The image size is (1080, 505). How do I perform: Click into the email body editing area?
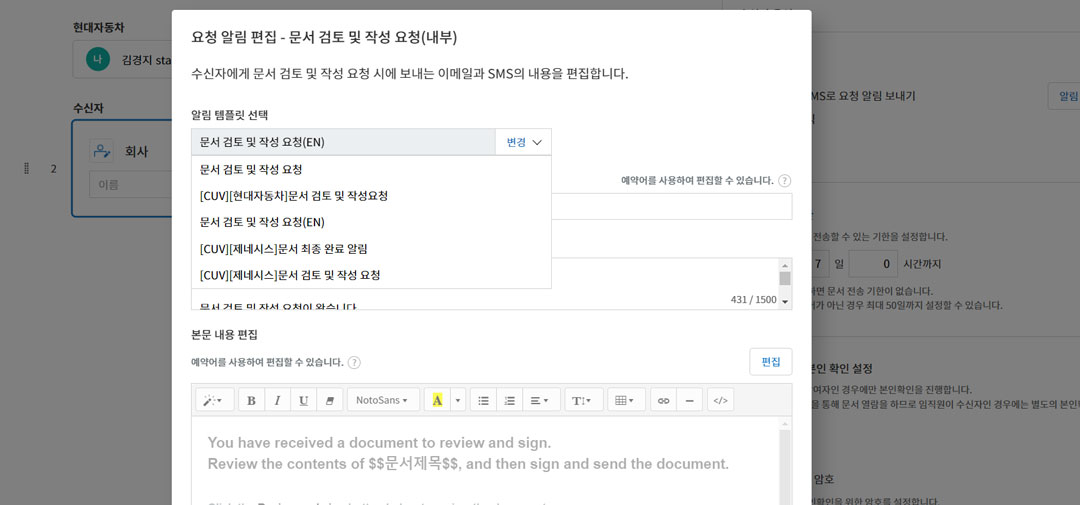(x=486, y=460)
